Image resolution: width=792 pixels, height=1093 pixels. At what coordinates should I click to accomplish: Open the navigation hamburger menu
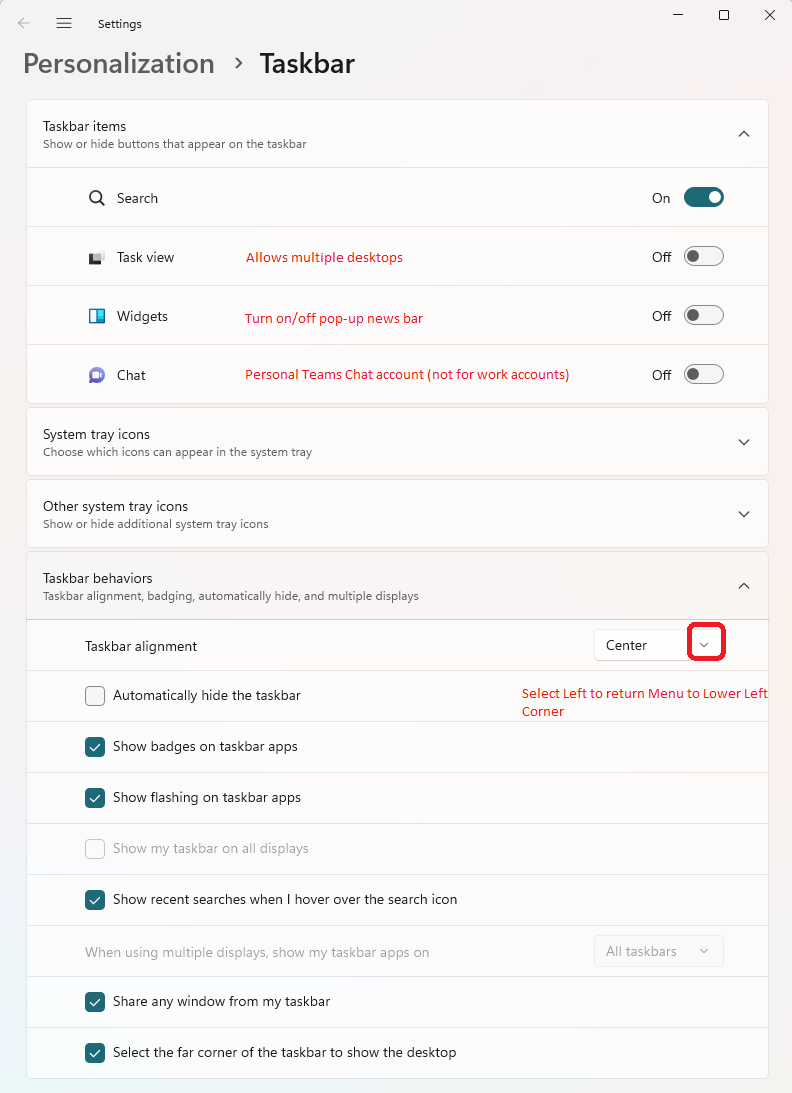[64, 23]
